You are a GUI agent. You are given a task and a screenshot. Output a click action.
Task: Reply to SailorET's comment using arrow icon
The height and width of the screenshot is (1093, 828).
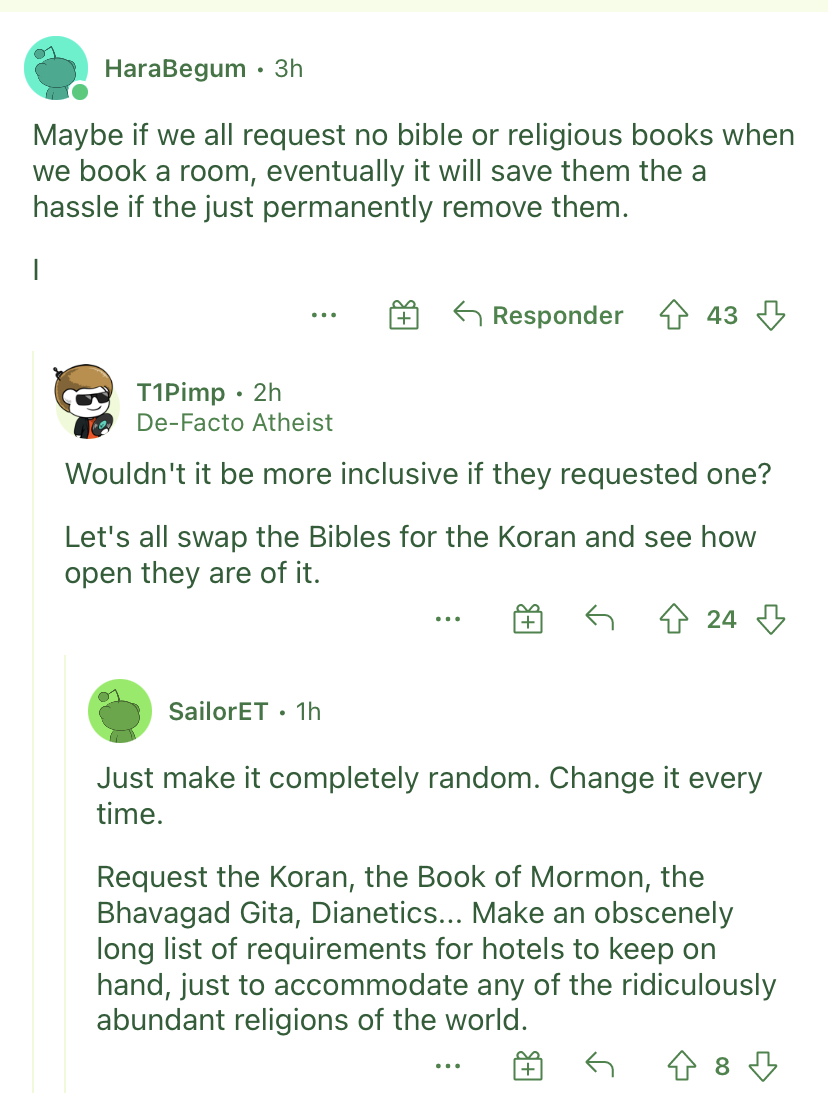pos(599,1064)
